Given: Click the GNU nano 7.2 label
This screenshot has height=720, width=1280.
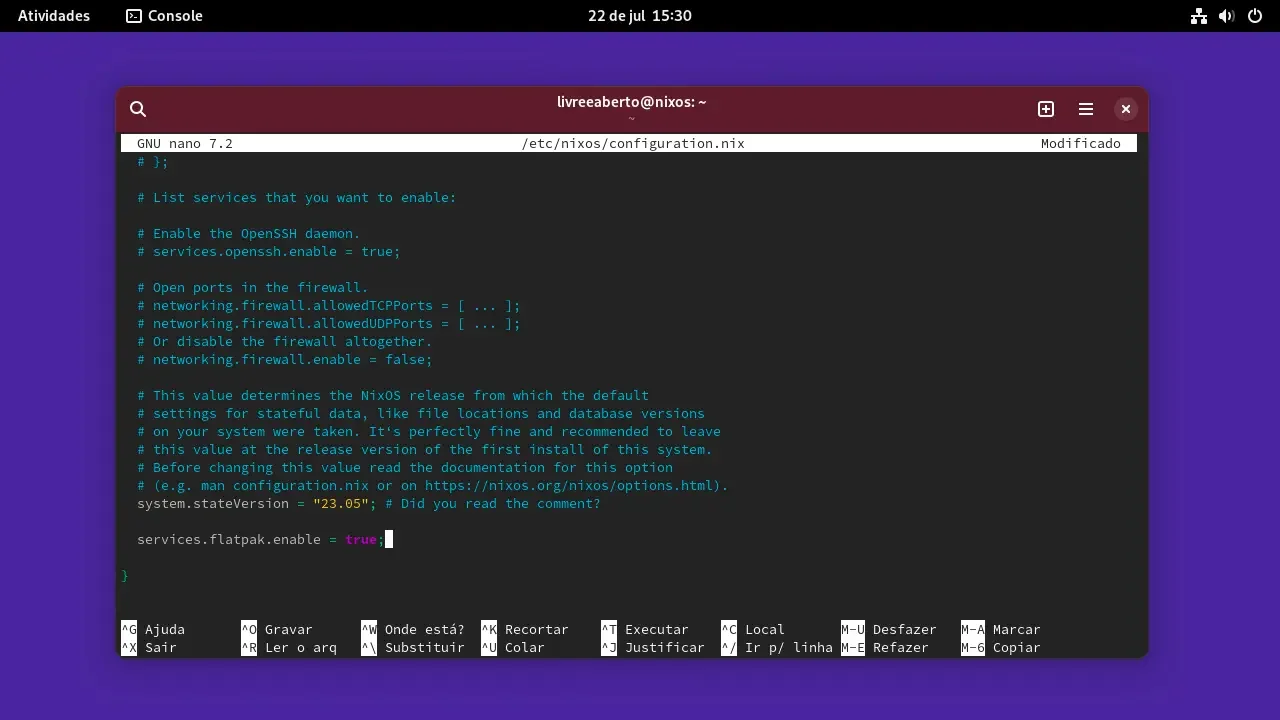Looking at the screenshot, I should tap(185, 144).
